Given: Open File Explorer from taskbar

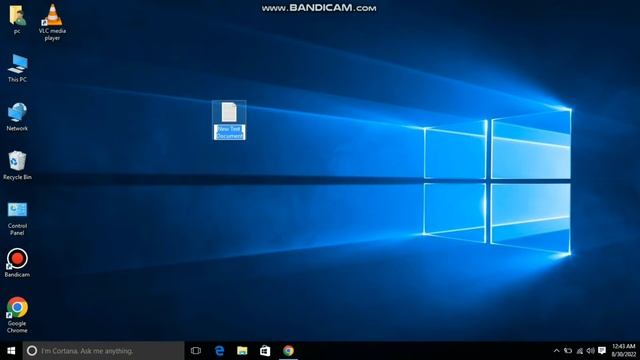Looking at the screenshot, I should pos(242,351).
